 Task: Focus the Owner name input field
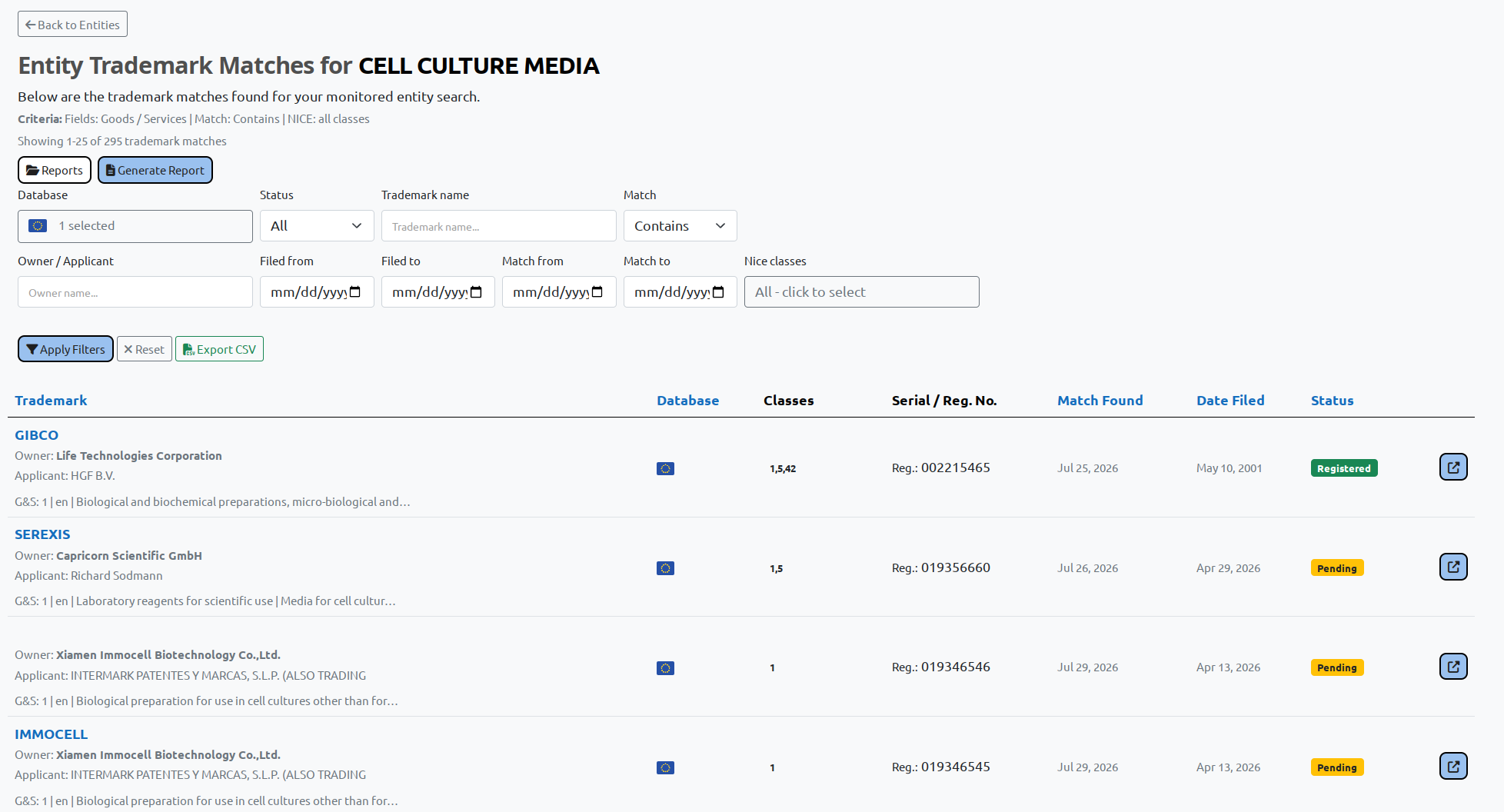click(135, 292)
